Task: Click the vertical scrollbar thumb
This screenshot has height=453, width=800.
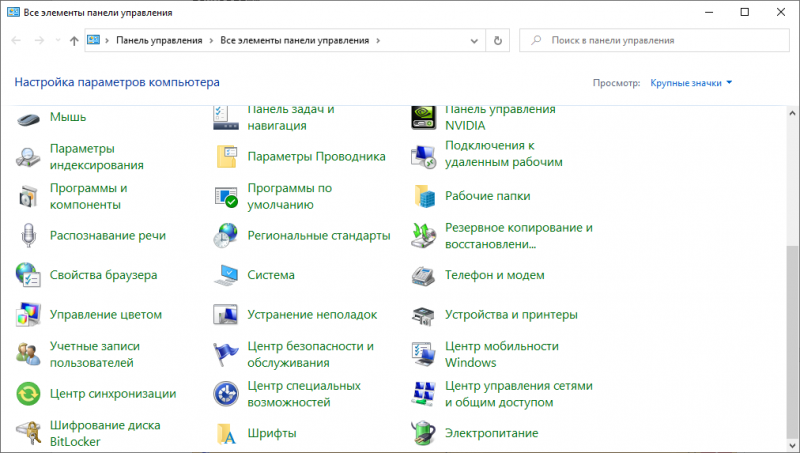Action: (x=792, y=342)
